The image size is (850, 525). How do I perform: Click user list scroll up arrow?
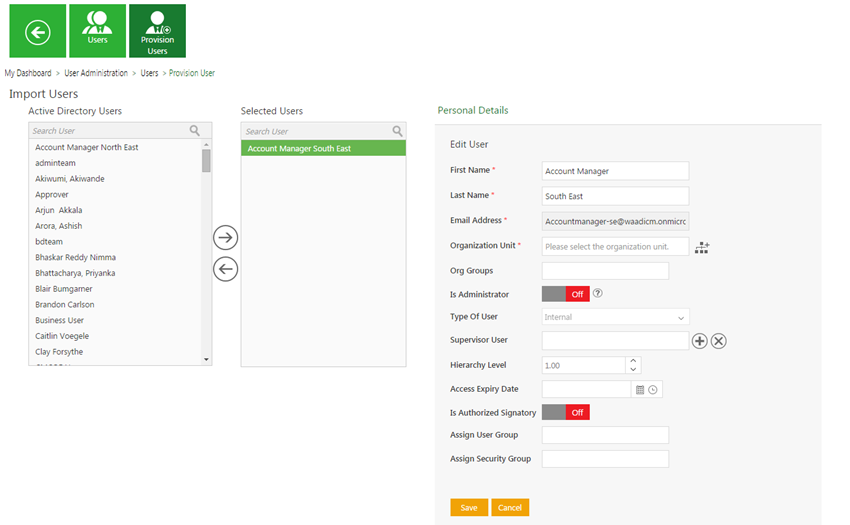click(206, 145)
